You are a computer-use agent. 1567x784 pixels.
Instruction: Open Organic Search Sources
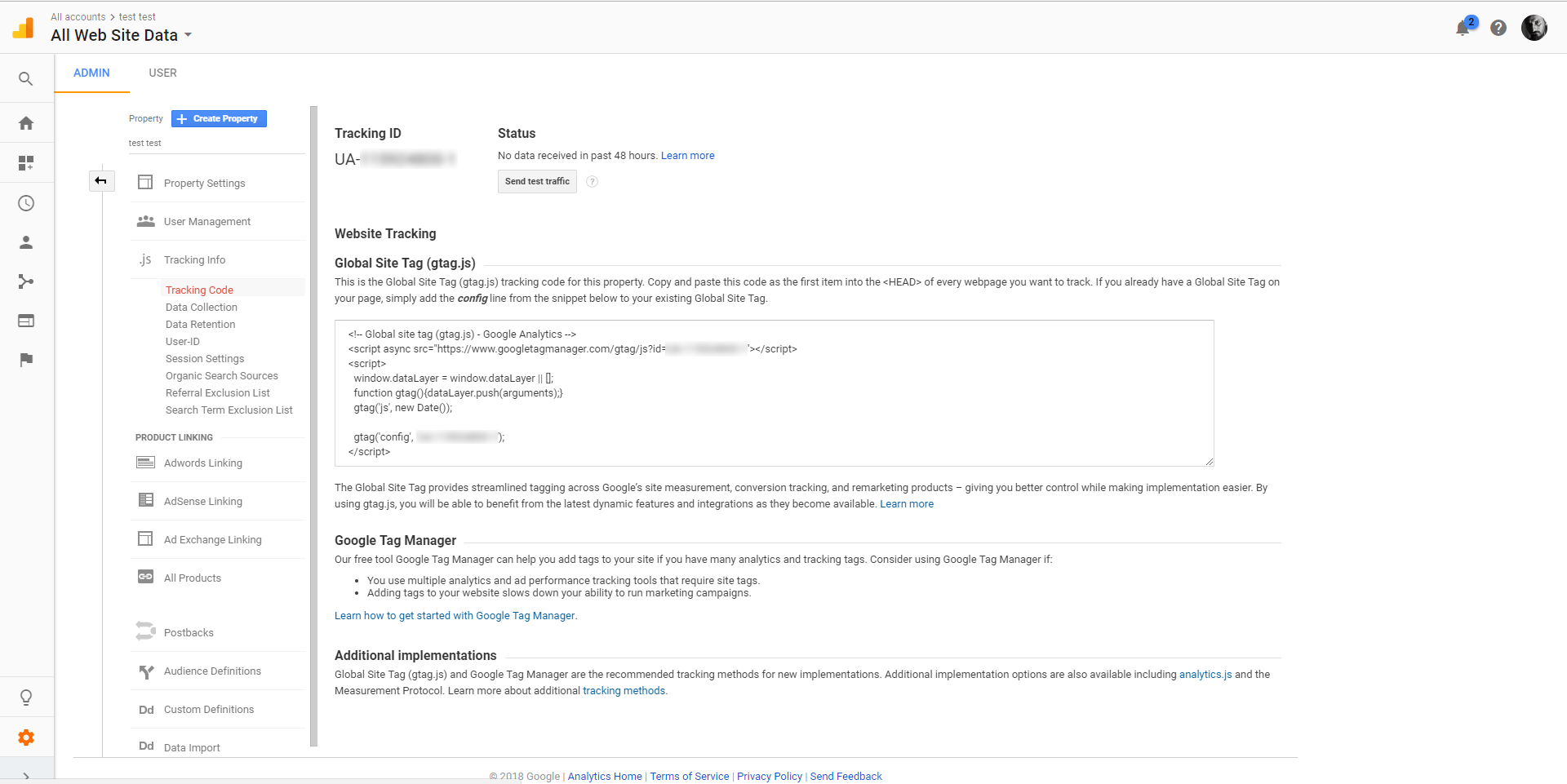[222, 375]
